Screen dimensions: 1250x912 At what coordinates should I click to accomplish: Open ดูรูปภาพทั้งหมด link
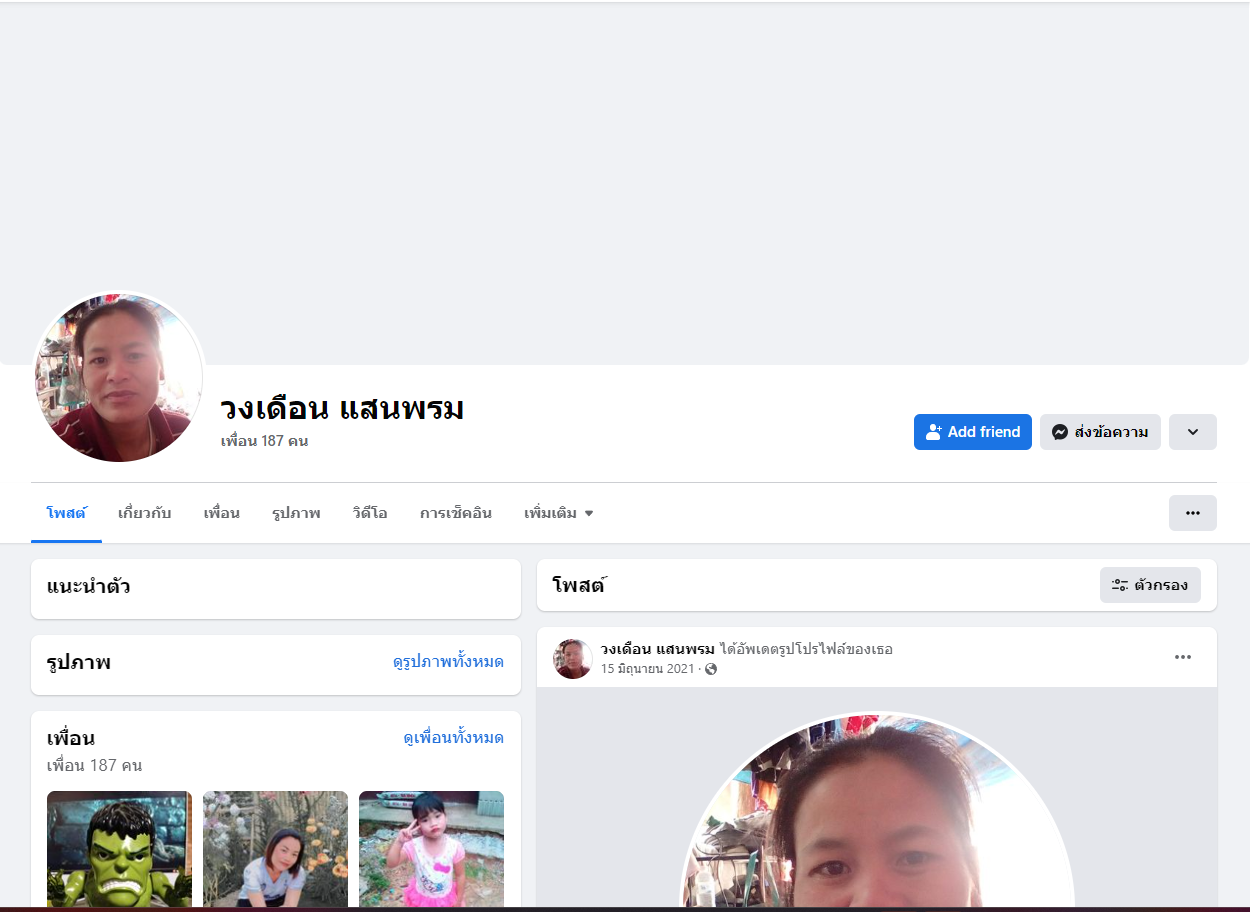(x=448, y=662)
